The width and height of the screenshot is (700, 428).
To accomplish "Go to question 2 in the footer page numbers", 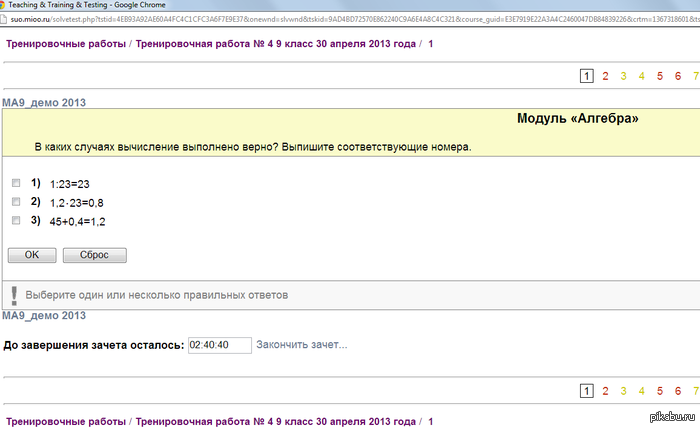I will point(605,391).
